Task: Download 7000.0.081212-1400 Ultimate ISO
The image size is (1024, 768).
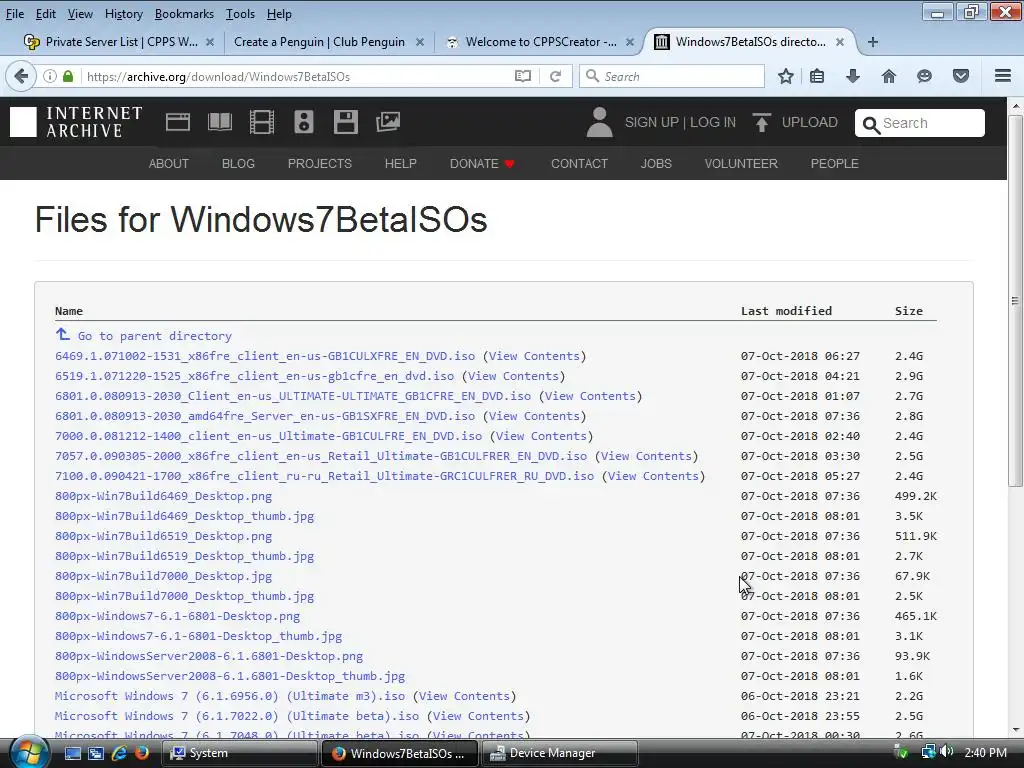Action: tap(268, 436)
